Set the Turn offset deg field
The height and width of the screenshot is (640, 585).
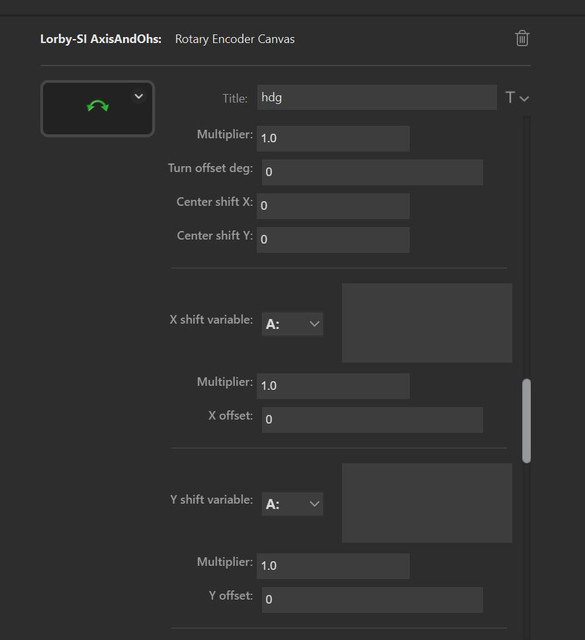(x=372, y=172)
